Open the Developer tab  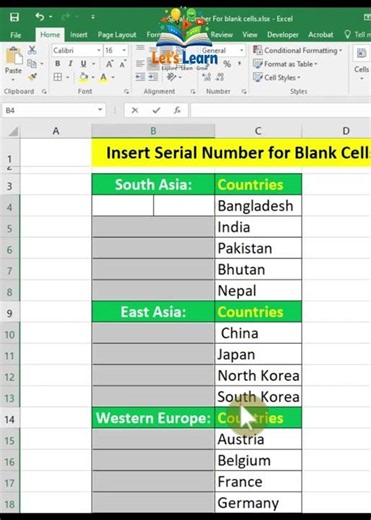283,35
